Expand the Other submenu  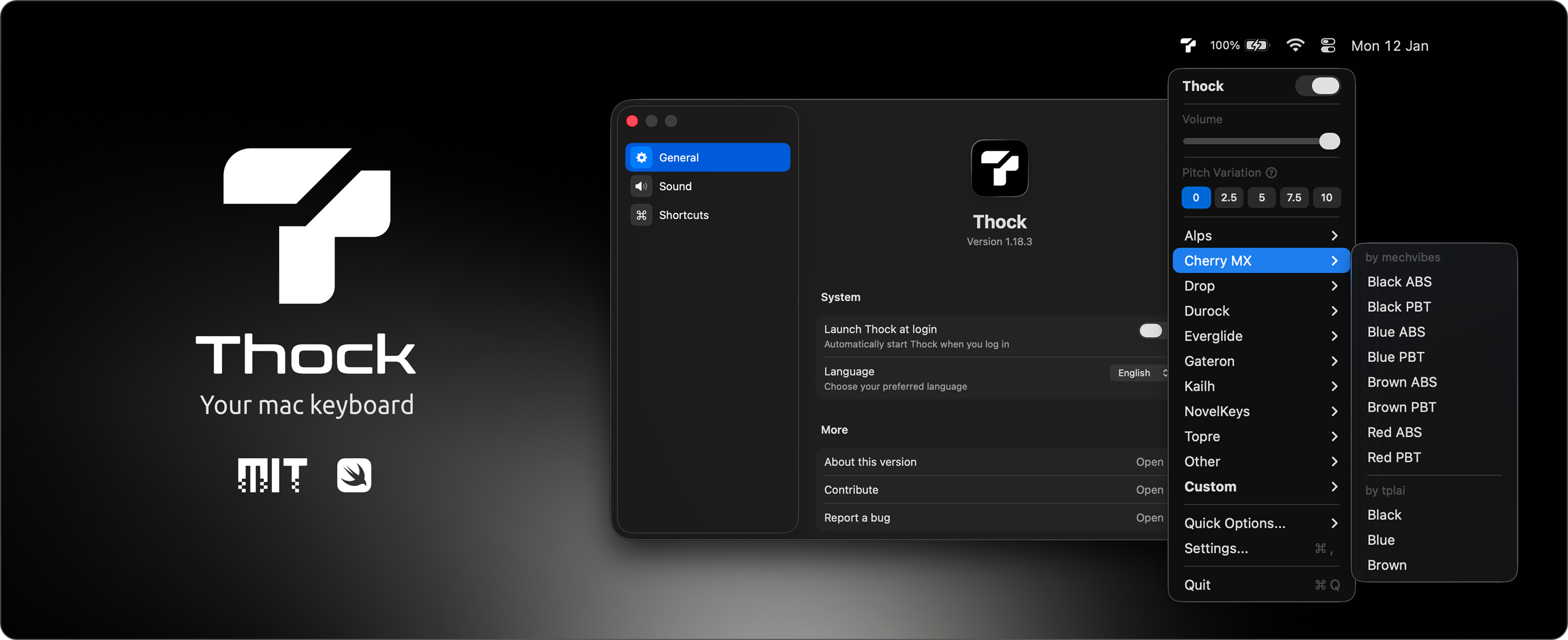point(1261,462)
